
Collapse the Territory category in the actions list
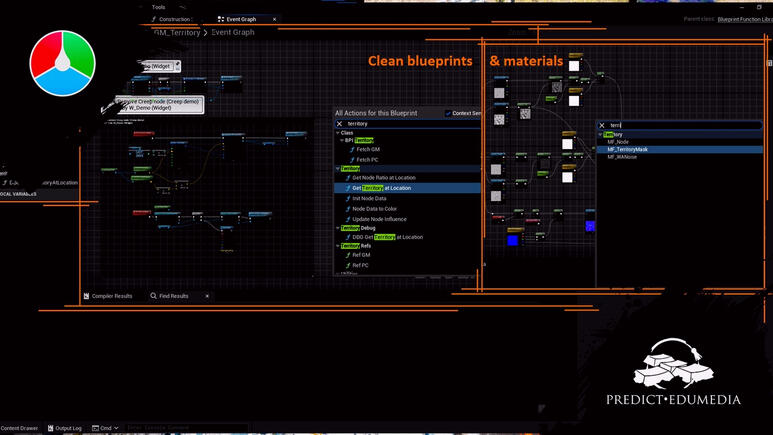338,169
